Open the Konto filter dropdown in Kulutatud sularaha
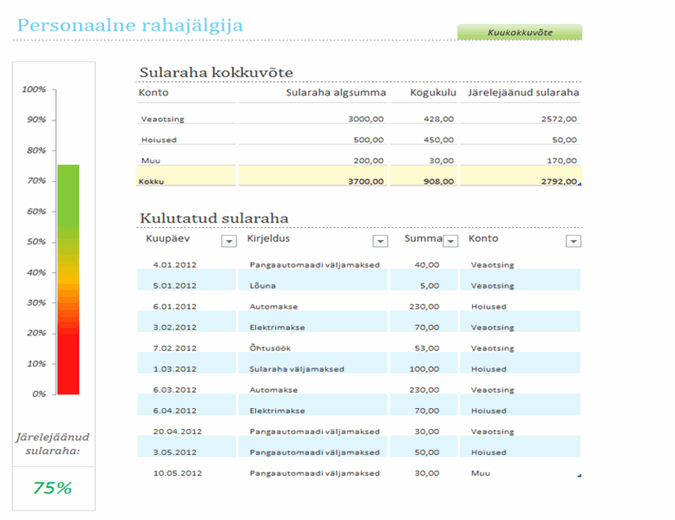Screen dimensions: 675x520 coord(573,241)
